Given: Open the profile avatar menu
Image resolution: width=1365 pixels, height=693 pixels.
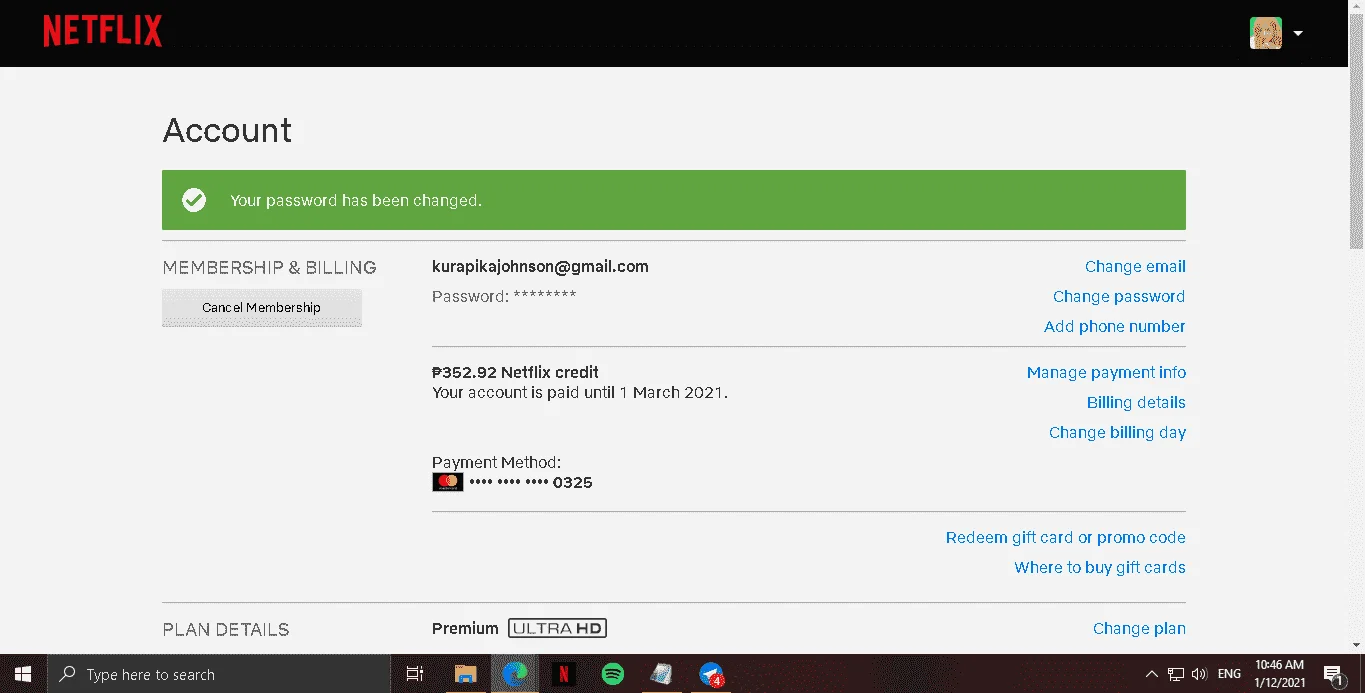Looking at the screenshot, I should click(x=1266, y=33).
